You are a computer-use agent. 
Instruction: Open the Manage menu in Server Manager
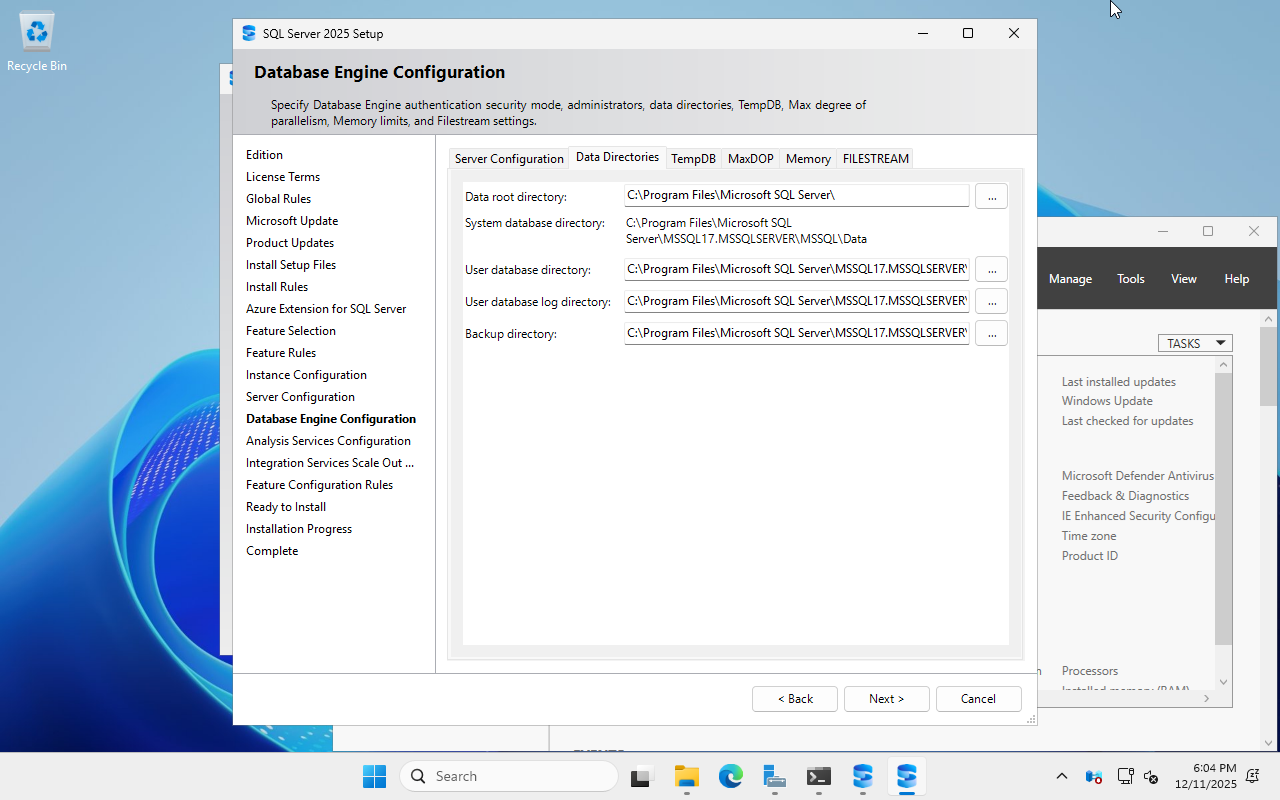click(1070, 279)
